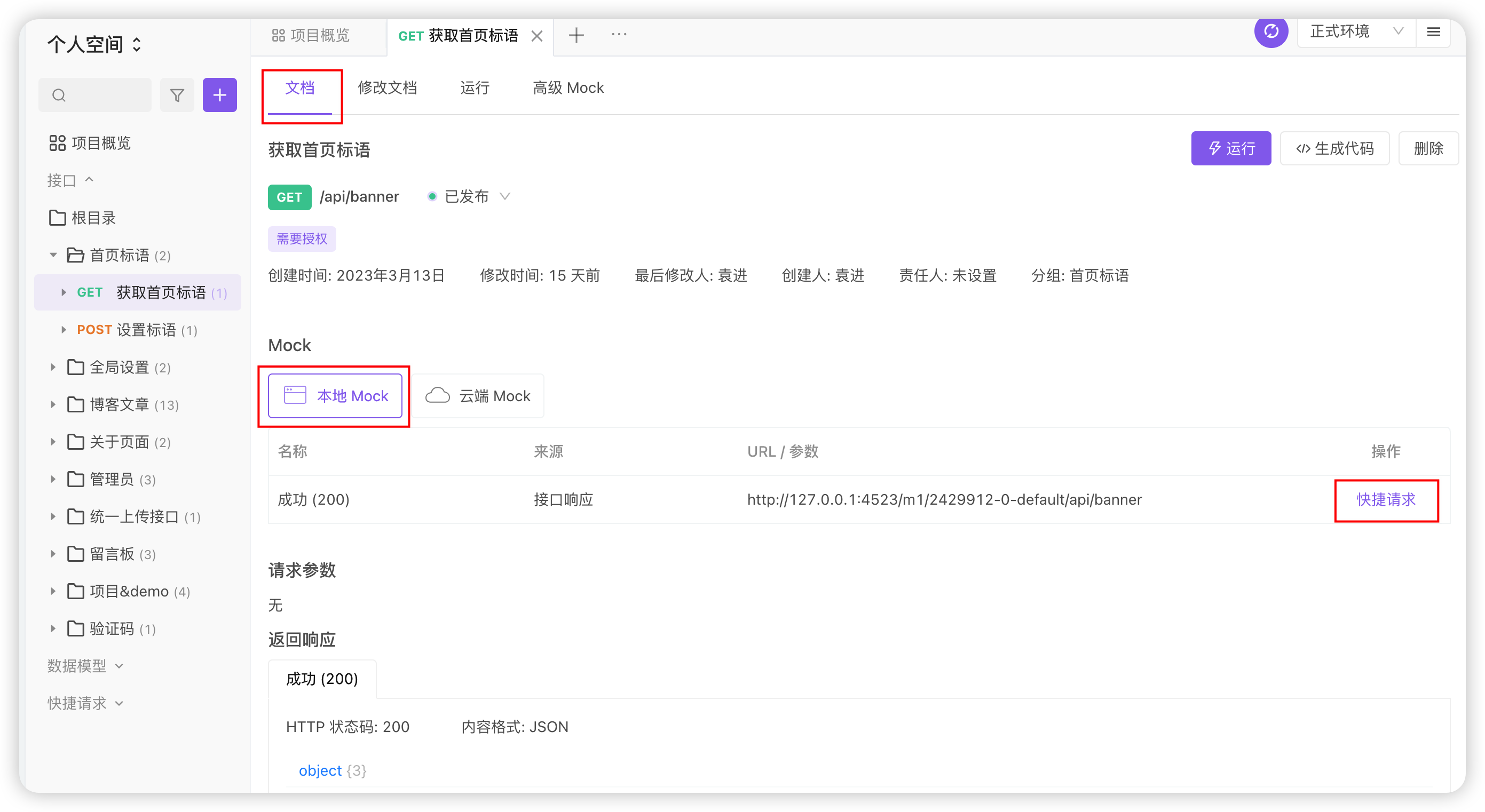The width and height of the screenshot is (1485, 812).
Task: Select the 云端 Mock option
Action: click(477, 395)
